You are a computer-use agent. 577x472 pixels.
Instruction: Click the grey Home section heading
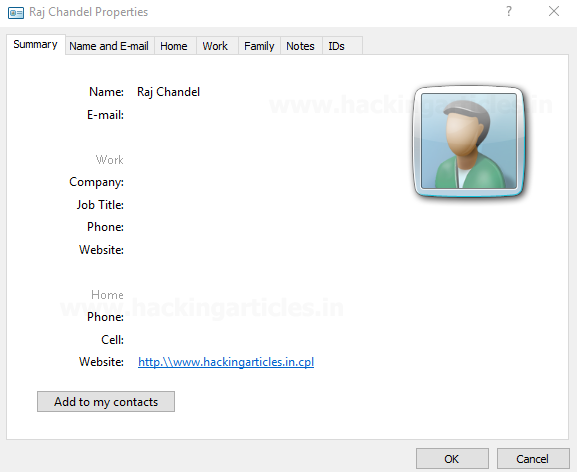tap(107, 295)
